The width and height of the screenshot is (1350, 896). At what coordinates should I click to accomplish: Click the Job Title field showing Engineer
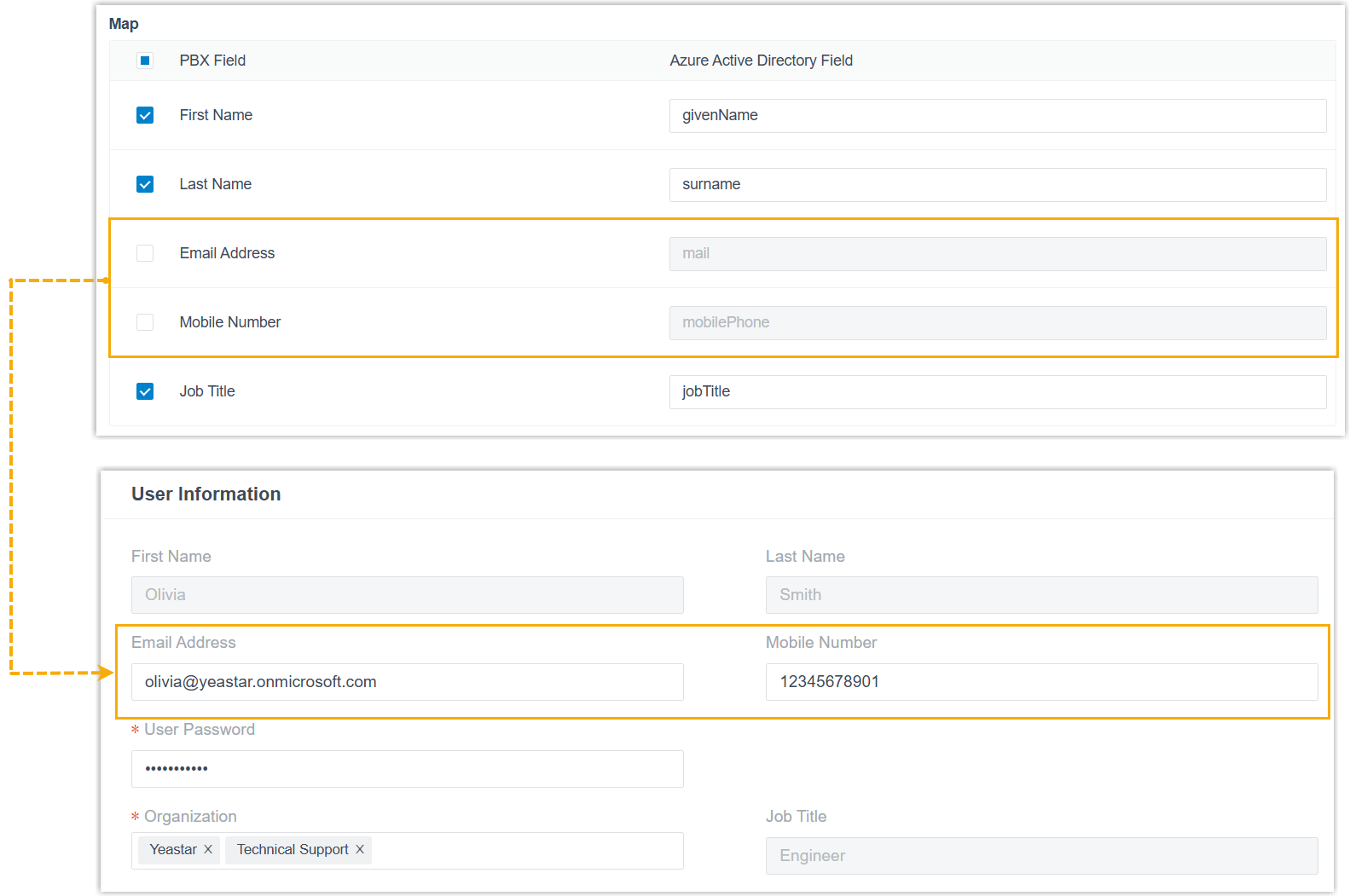point(1041,856)
